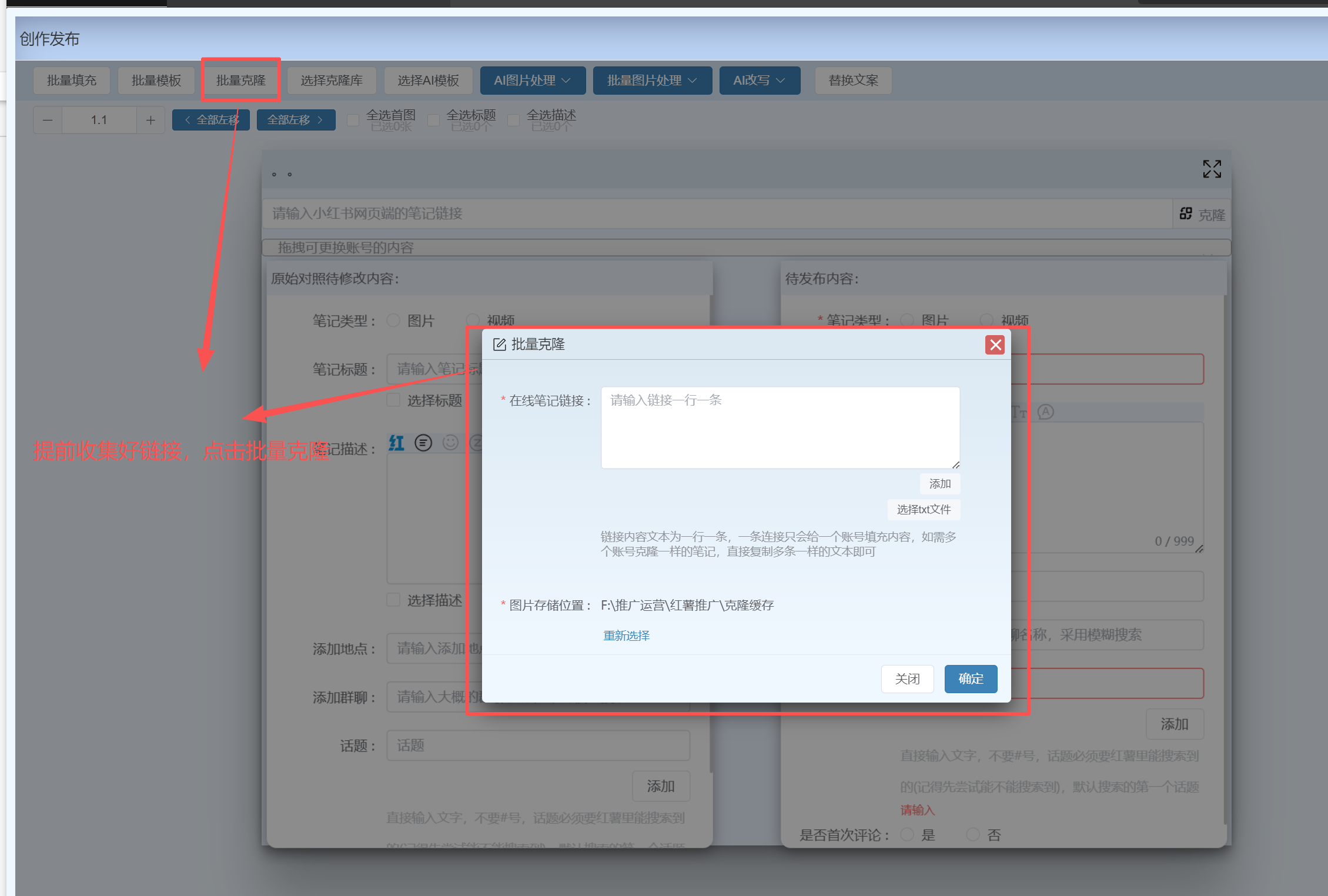The width and height of the screenshot is (1328, 896).
Task: Click the circled A icon in toolbar
Action: point(1045,412)
